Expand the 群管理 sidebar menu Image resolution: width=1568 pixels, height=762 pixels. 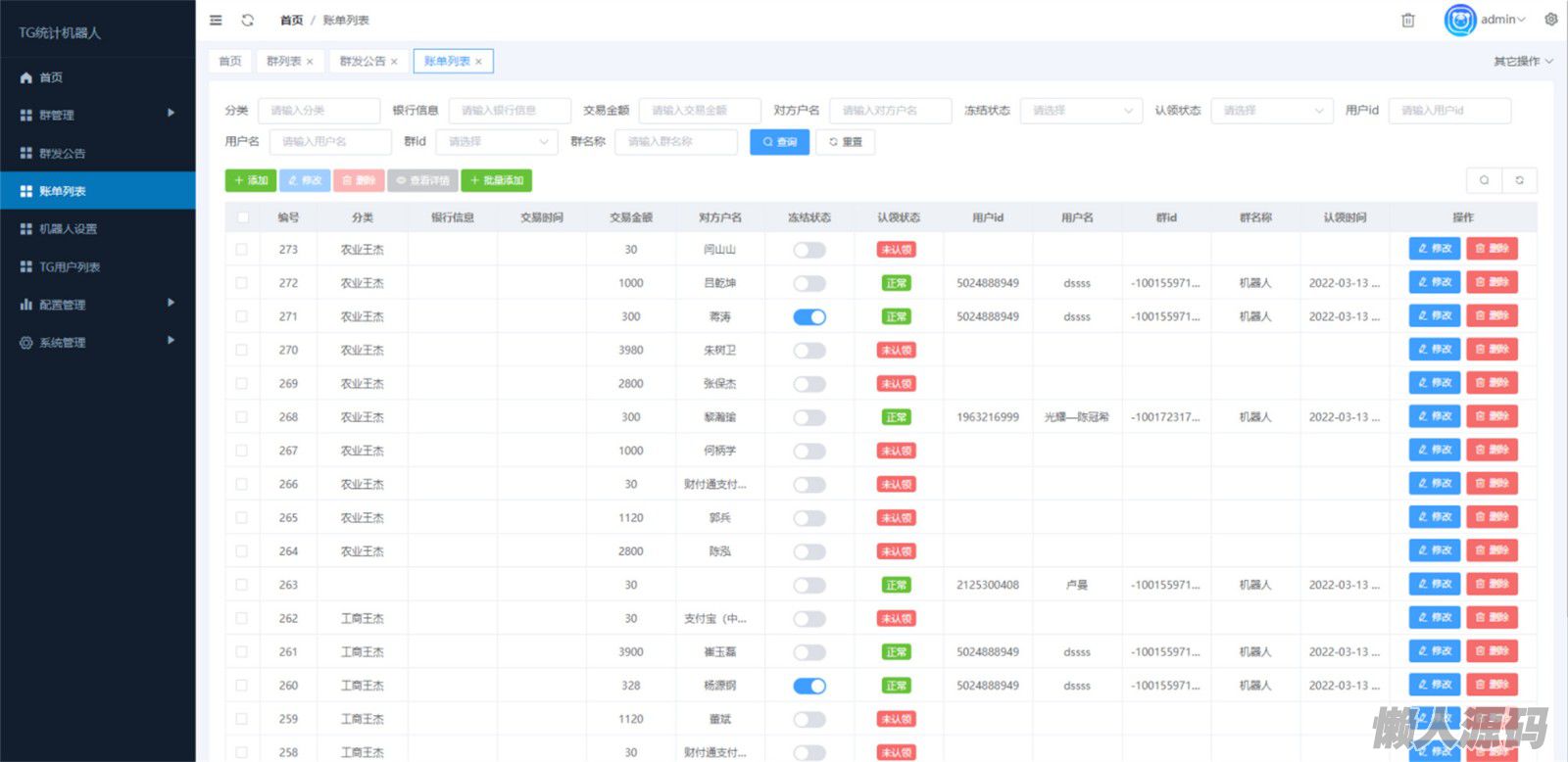click(x=98, y=115)
